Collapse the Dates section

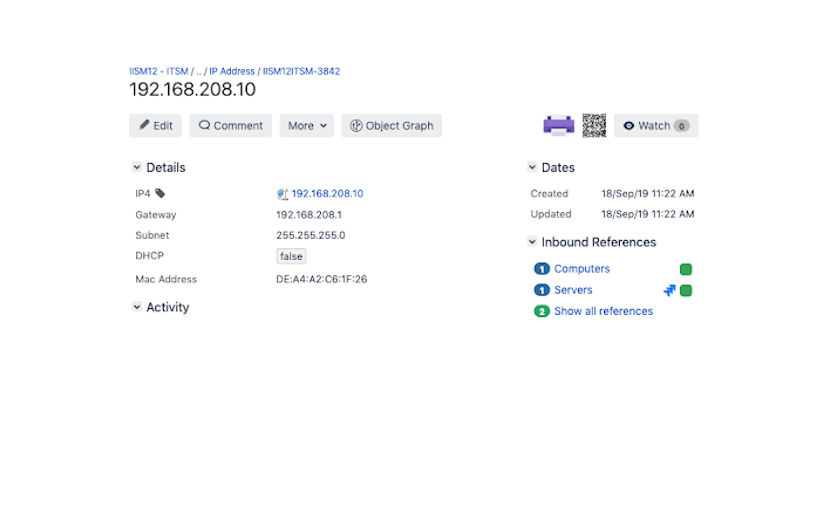point(532,168)
